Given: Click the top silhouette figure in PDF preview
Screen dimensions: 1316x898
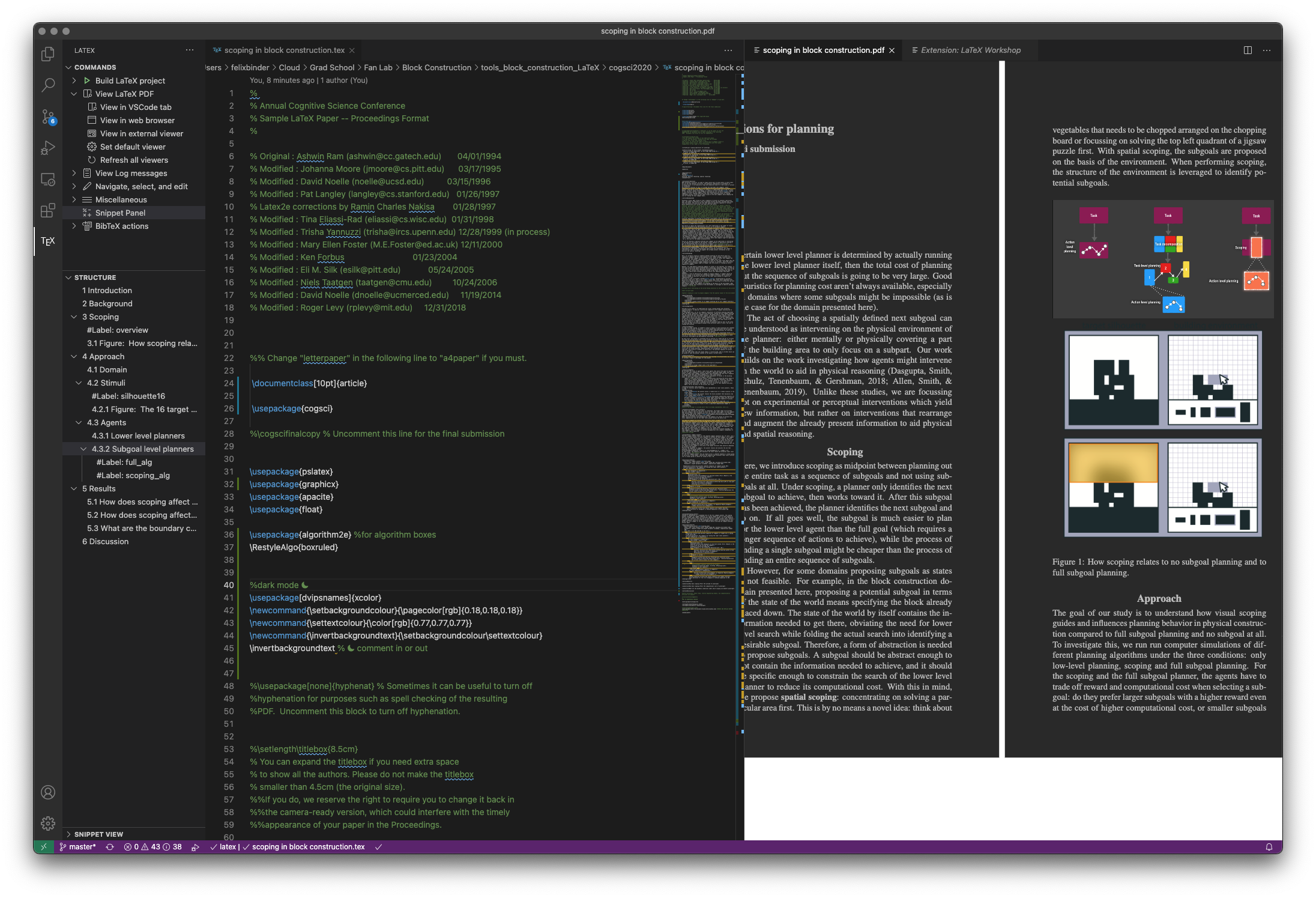Looking at the screenshot, I should point(1163,380).
